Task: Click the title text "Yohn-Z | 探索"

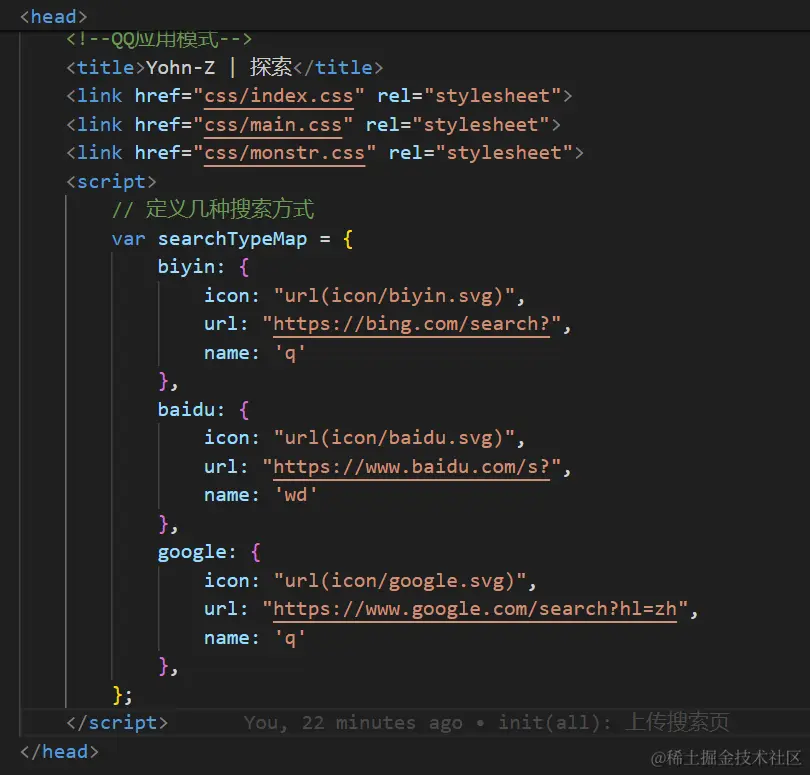Action: point(219,67)
